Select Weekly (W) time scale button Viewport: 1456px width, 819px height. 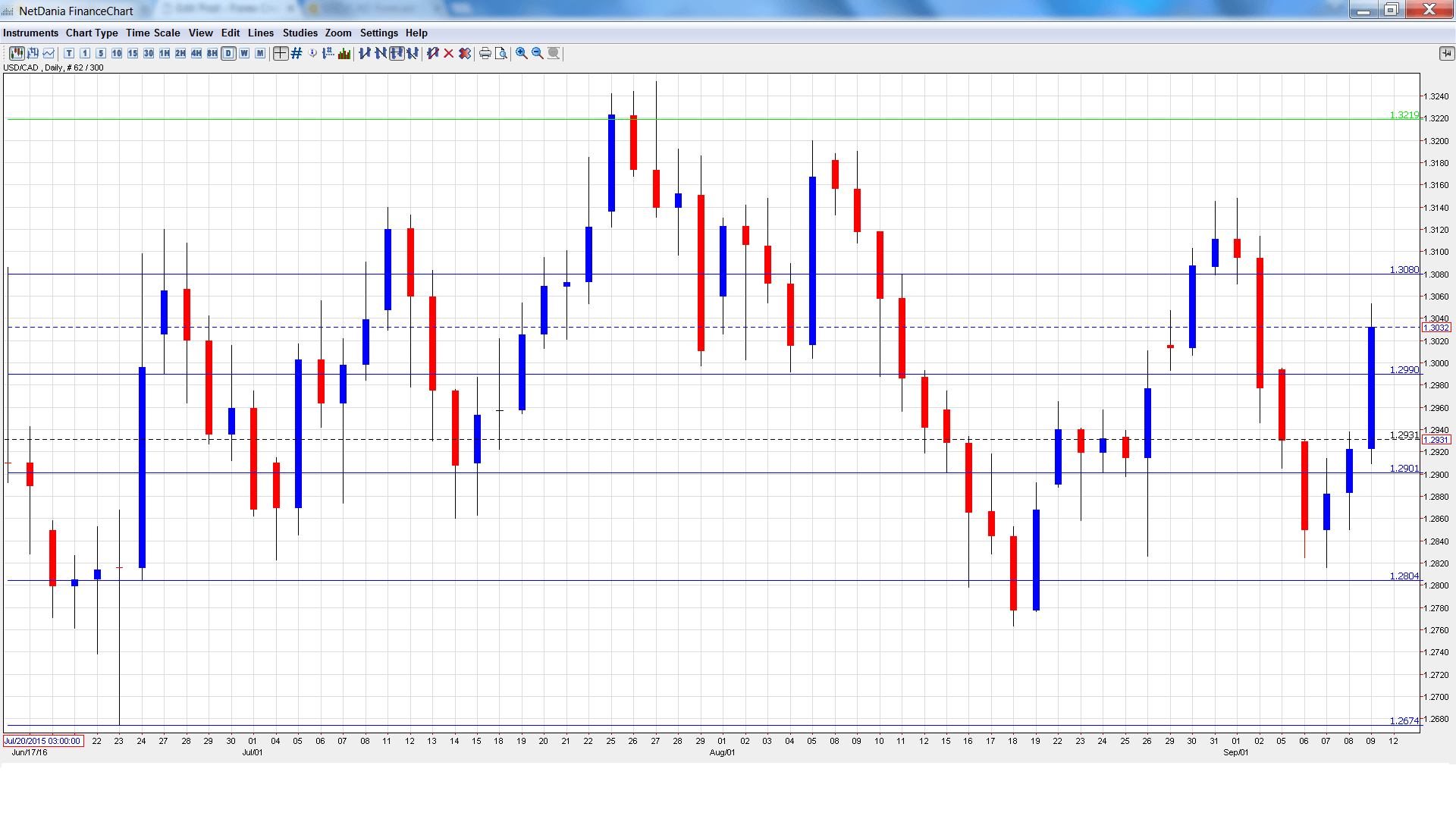[x=244, y=53]
